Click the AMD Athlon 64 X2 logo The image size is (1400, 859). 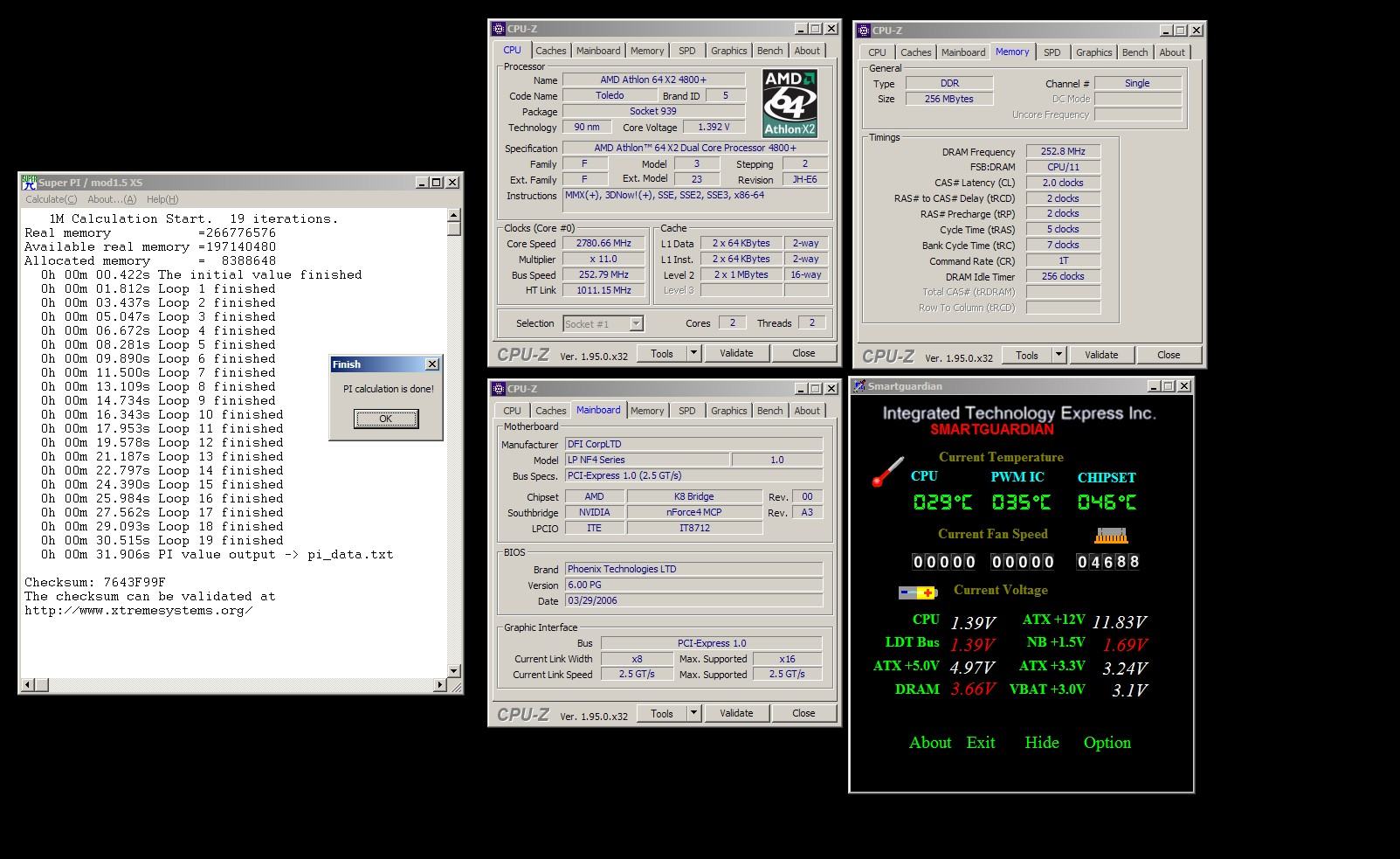tap(790, 103)
